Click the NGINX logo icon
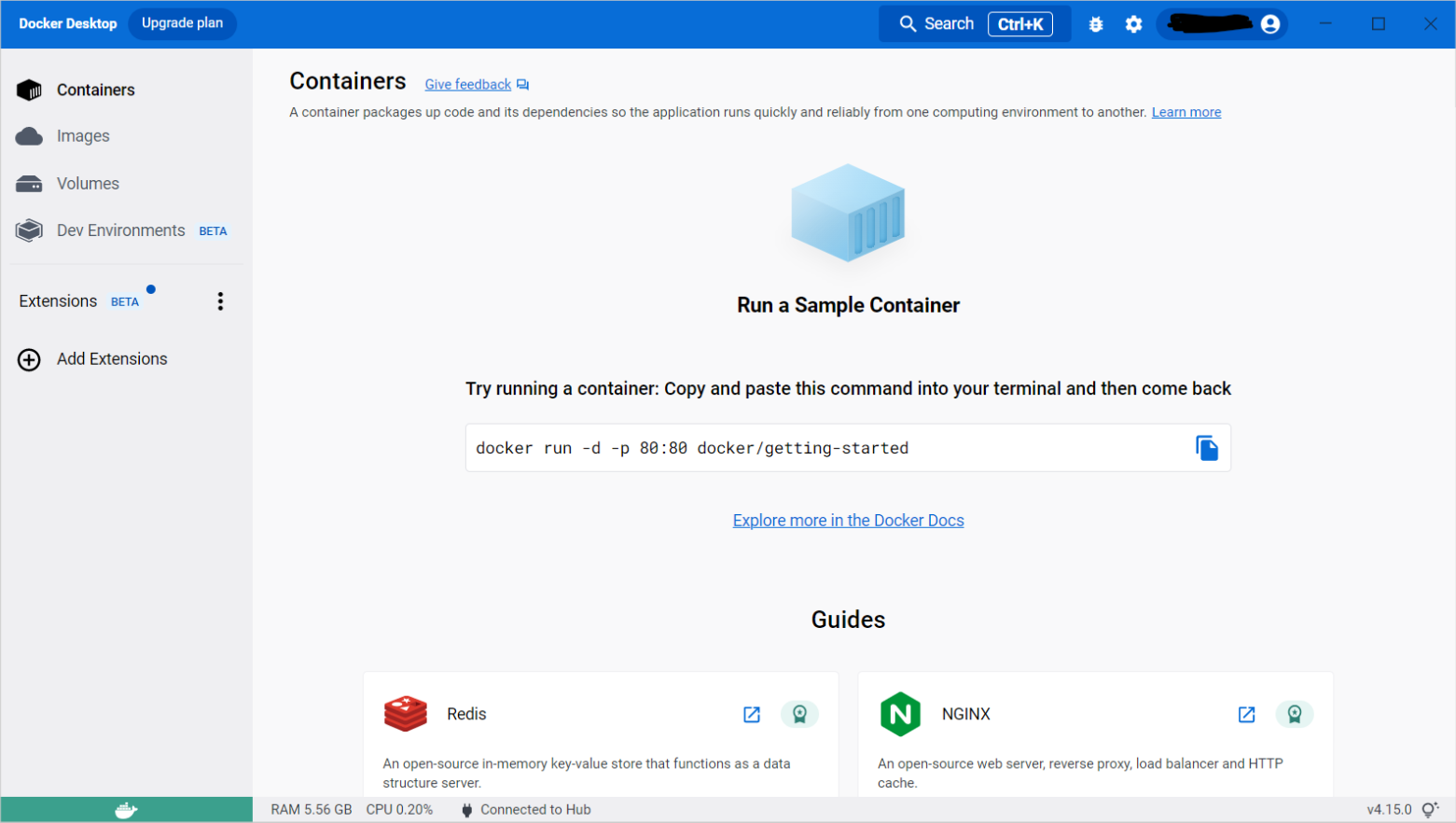 click(x=900, y=714)
